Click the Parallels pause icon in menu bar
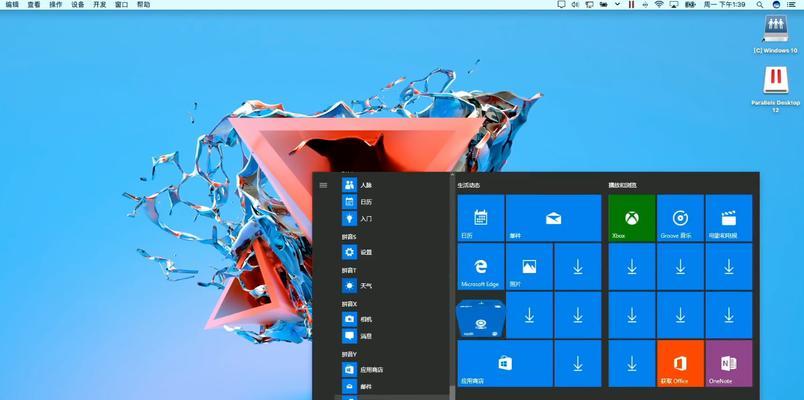 coord(631,5)
